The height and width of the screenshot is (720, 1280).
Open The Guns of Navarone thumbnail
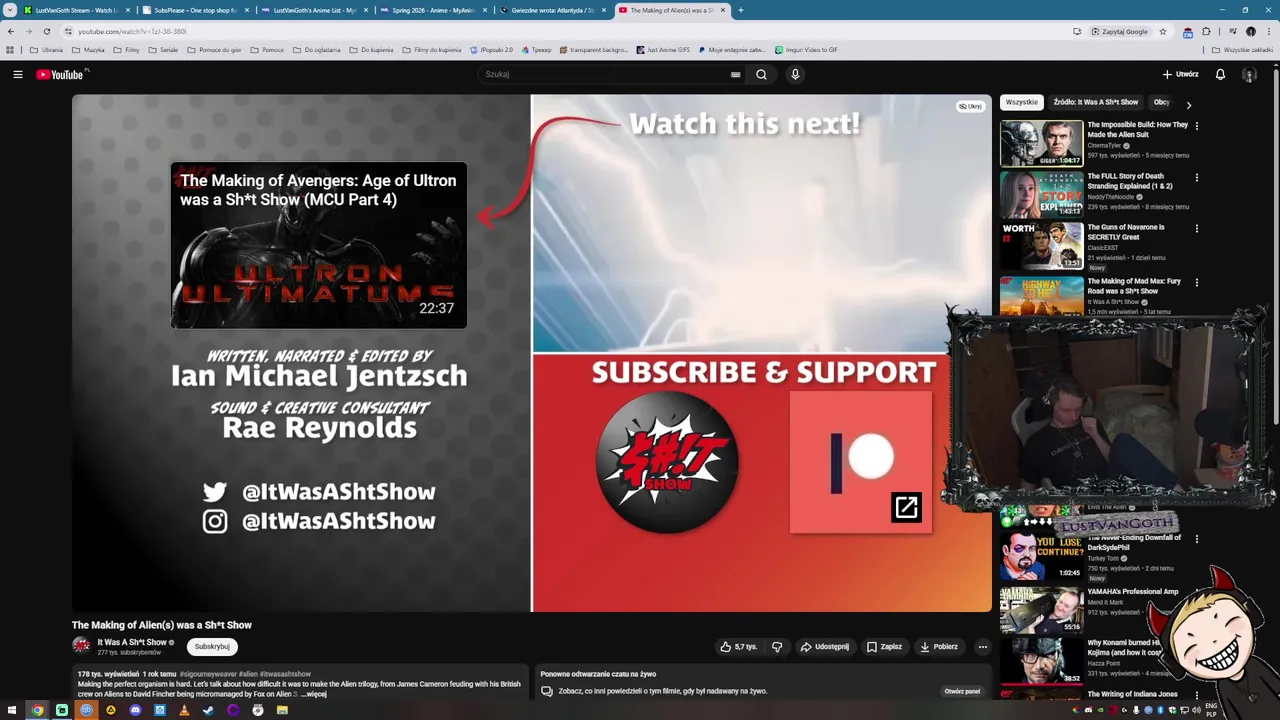(1041, 246)
